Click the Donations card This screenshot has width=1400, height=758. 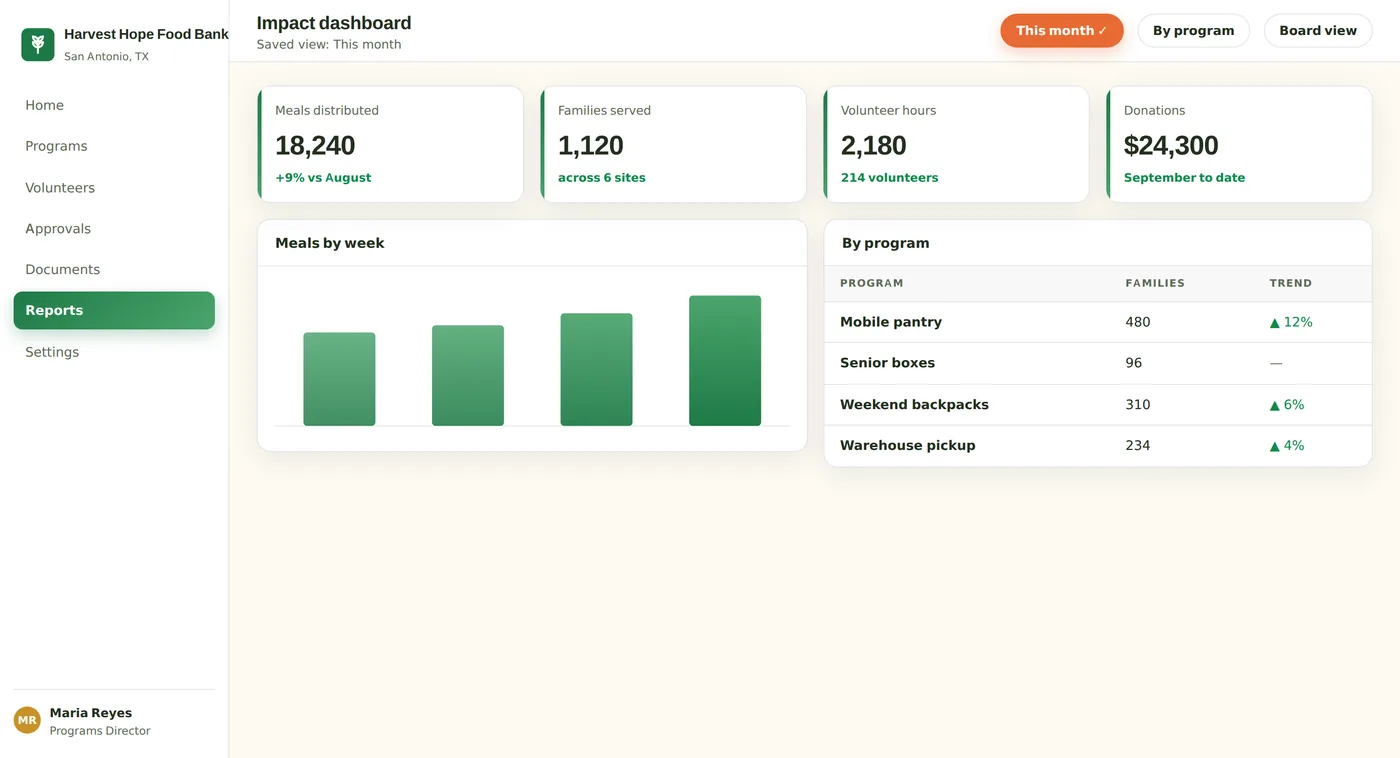pos(1239,144)
